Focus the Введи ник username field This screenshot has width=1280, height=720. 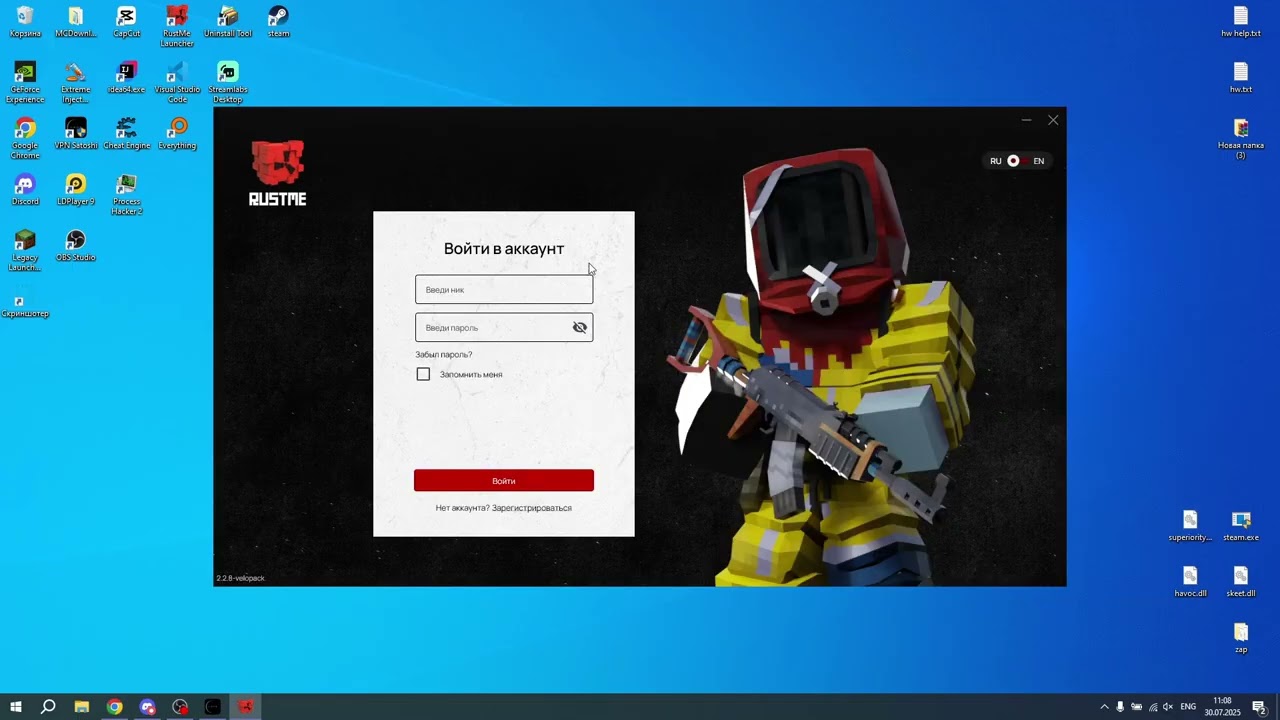504,290
